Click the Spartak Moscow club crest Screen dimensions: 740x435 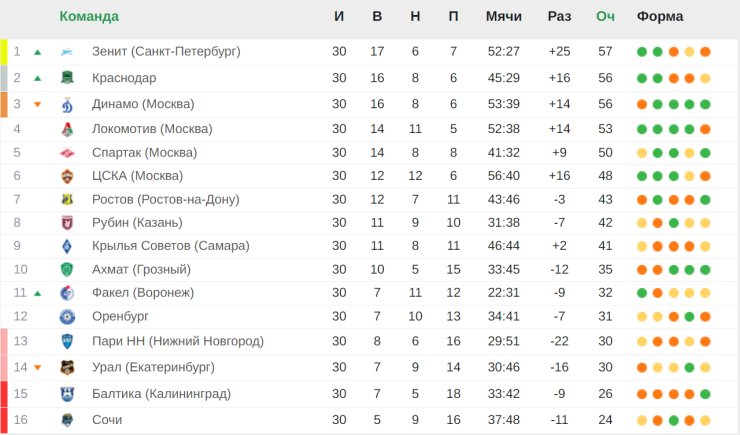(67, 153)
